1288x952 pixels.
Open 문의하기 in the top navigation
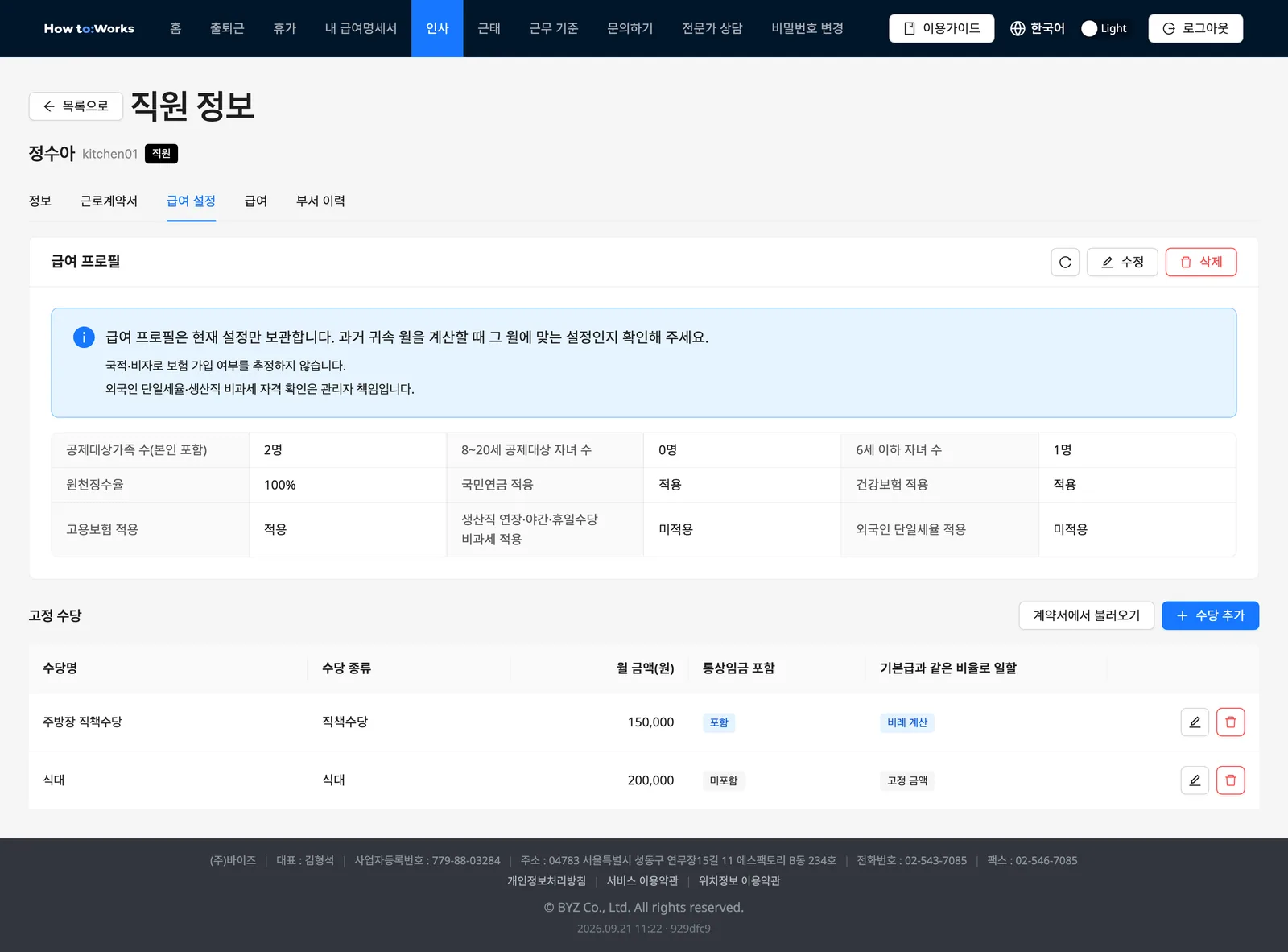(x=630, y=28)
